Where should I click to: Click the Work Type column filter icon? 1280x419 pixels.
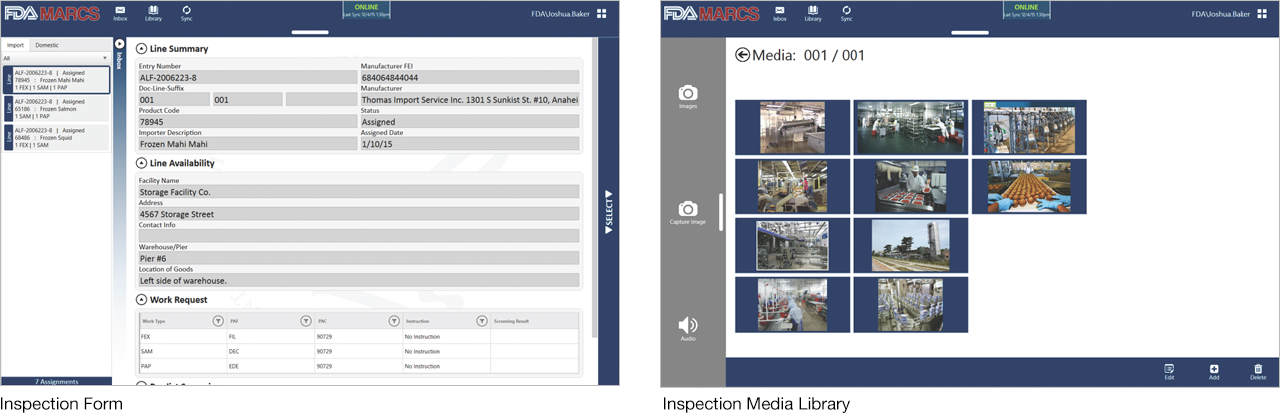218,321
